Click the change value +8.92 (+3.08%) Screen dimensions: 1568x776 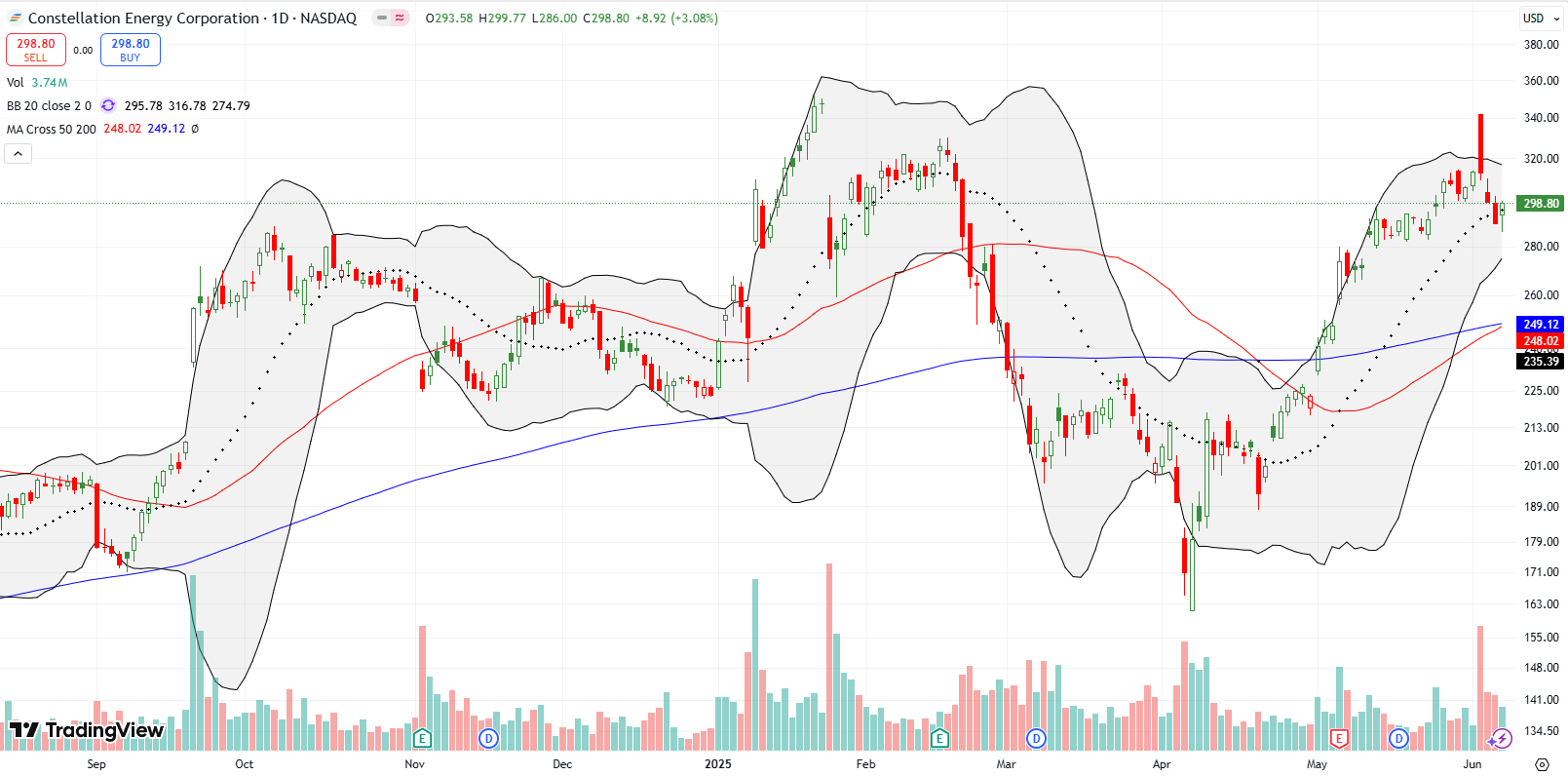[x=677, y=18]
